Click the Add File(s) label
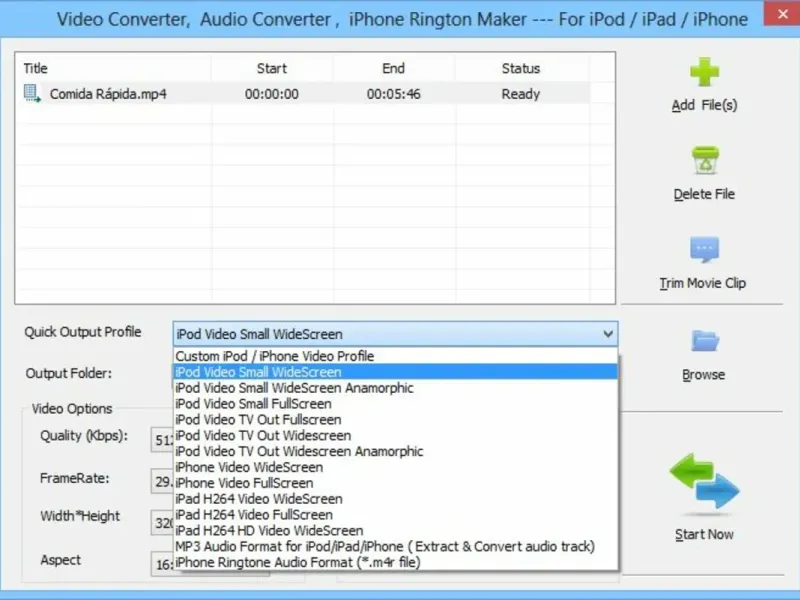This screenshot has width=800, height=600. tap(704, 105)
